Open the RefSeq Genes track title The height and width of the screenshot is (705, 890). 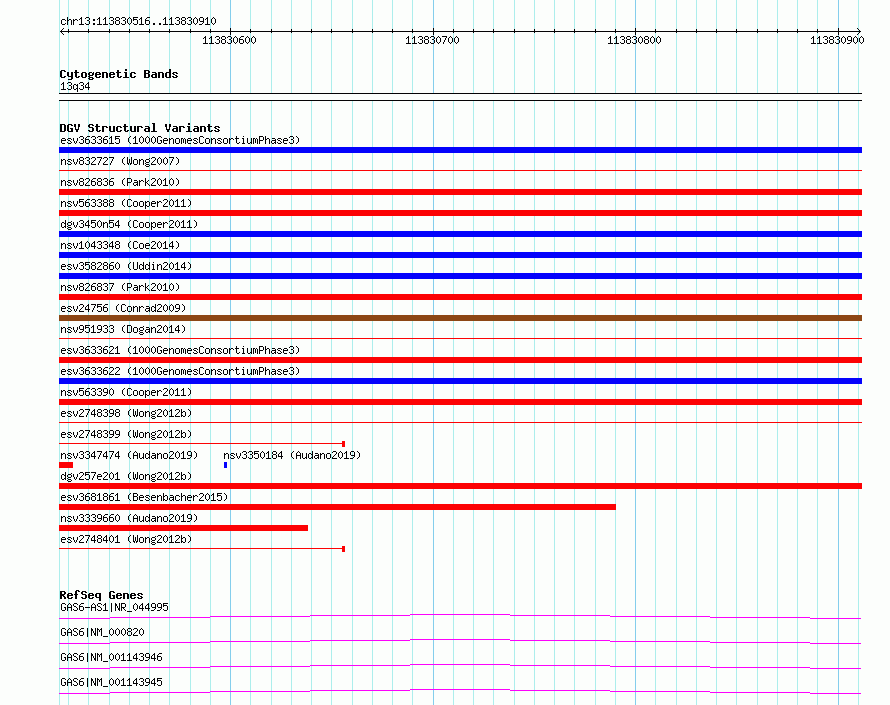pyautogui.click(x=101, y=595)
